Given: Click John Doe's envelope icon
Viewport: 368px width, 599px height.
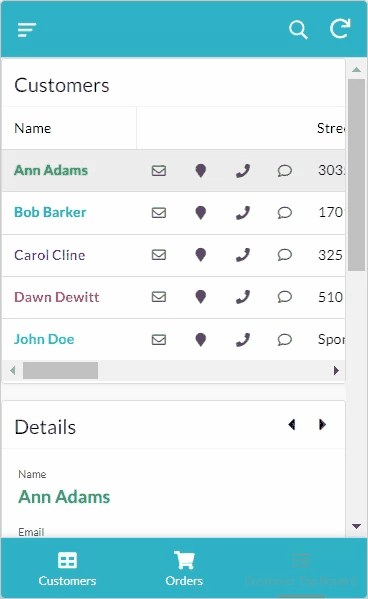Looking at the screenshot, I should (159, 340).
